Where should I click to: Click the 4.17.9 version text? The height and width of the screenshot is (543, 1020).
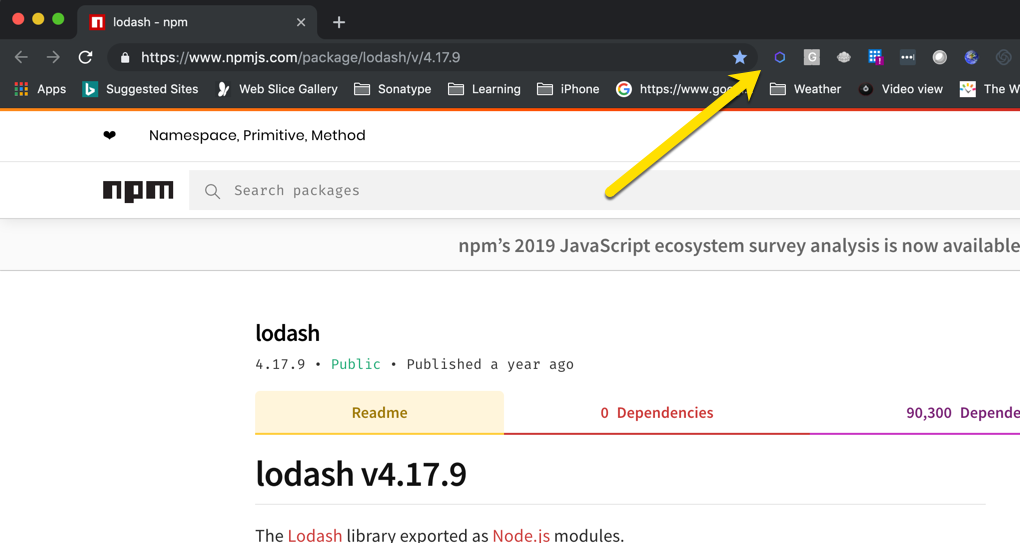(280, 364)
